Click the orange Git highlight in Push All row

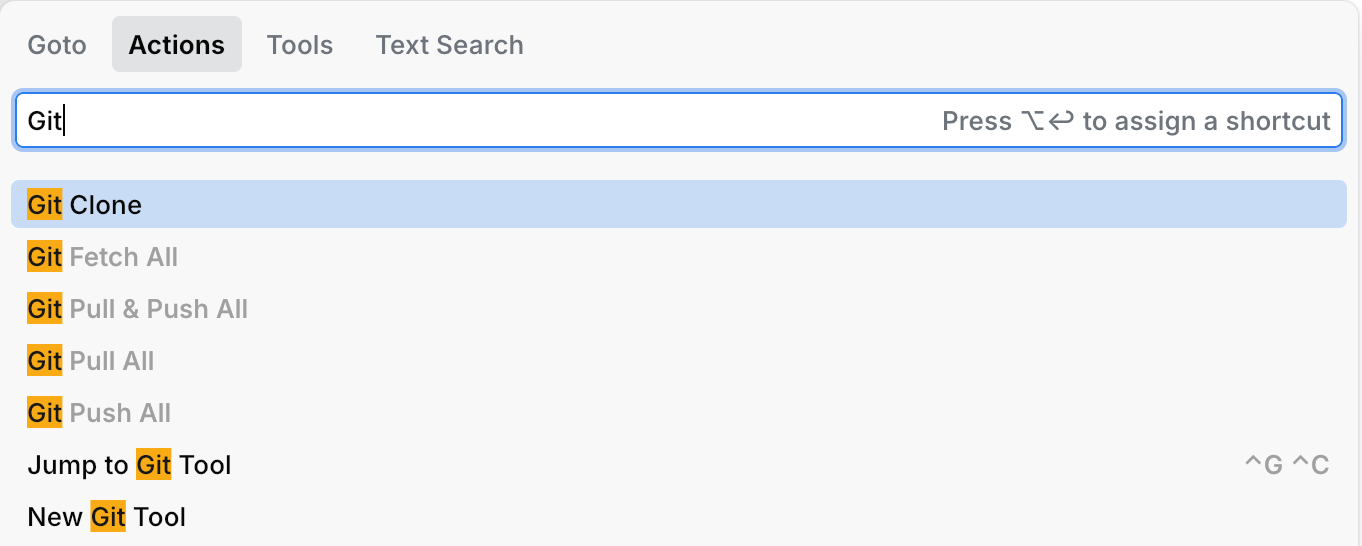(45, 413)
